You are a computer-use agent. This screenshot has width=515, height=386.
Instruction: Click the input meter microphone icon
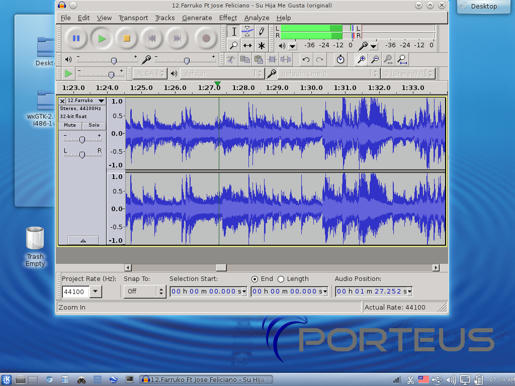click(364, 45)
